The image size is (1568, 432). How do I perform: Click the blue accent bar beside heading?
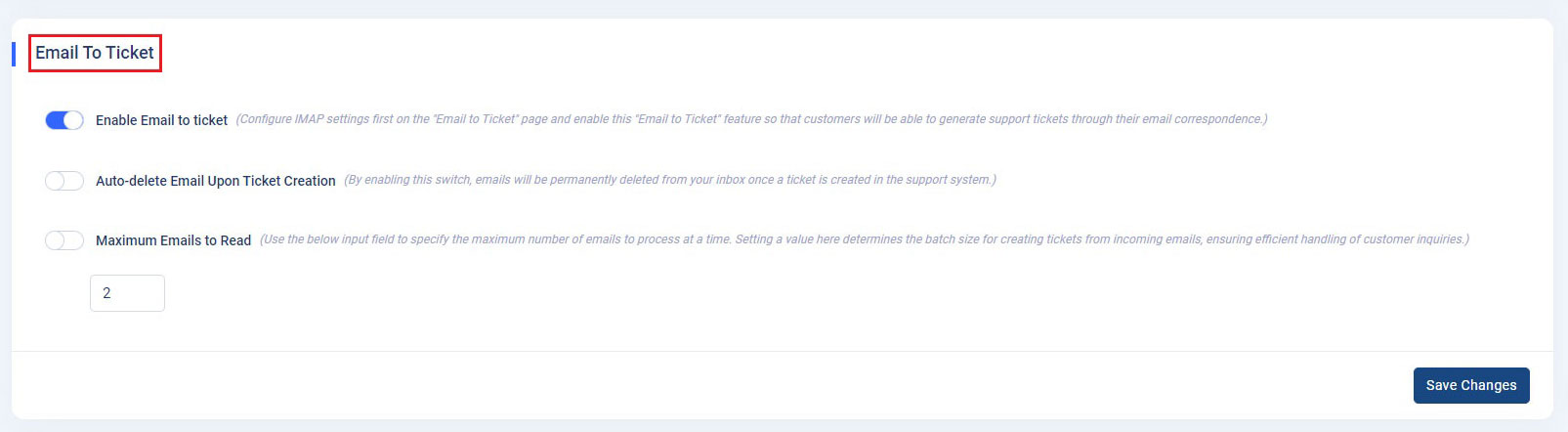click(x=14, y=53)
